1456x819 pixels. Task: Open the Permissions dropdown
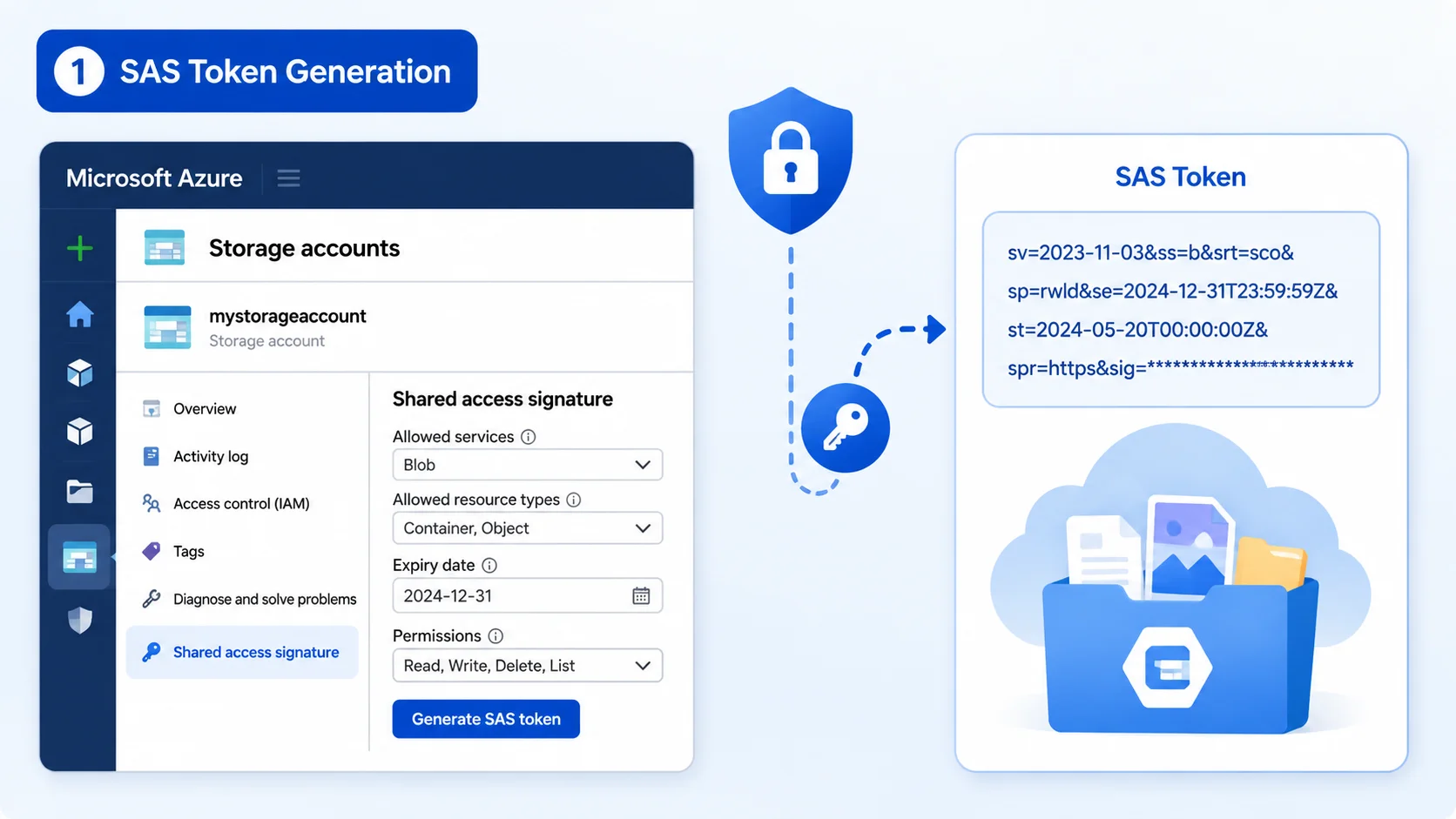click(528, 666)
